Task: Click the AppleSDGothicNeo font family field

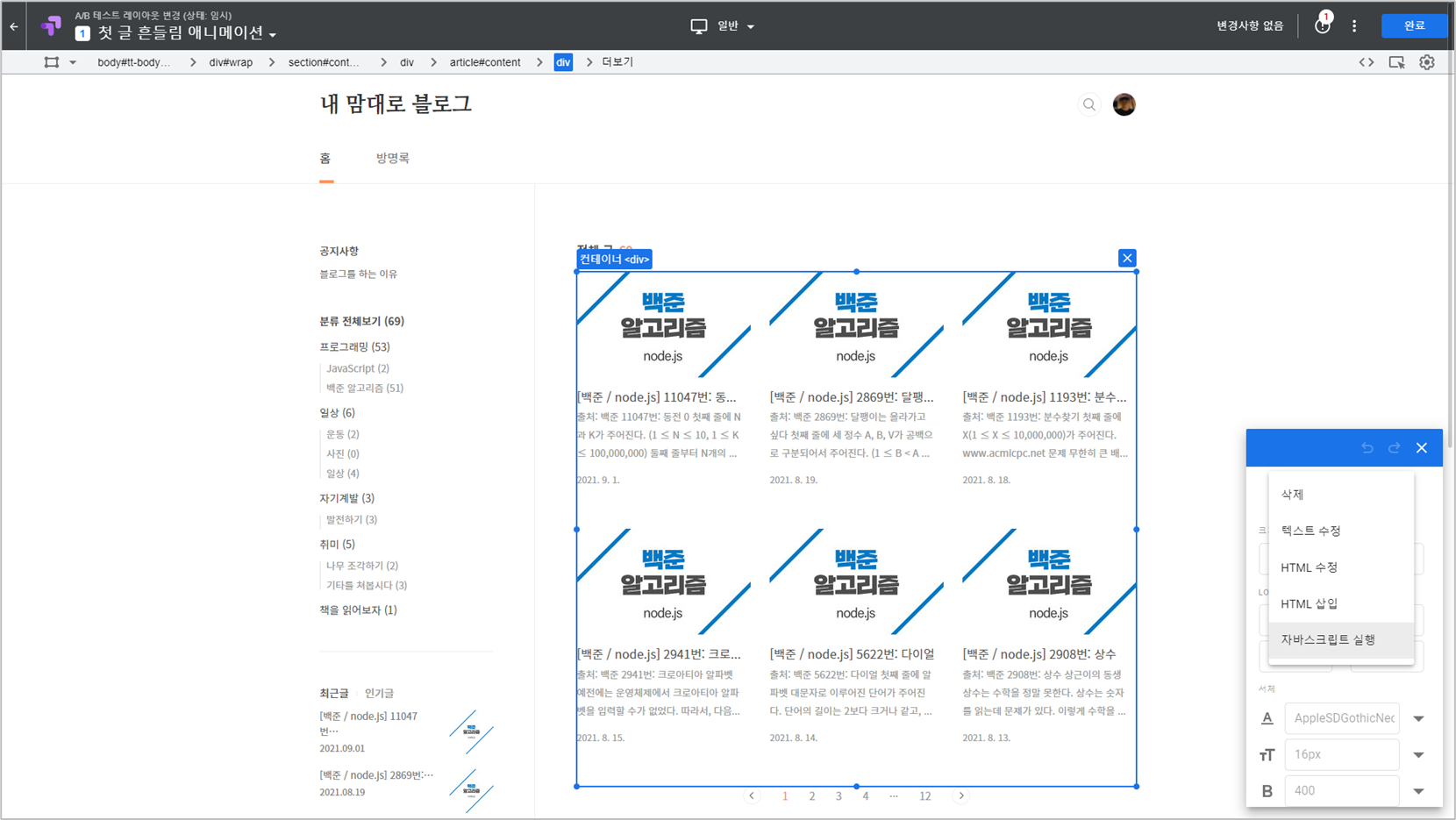Action: coord(1342,718)
